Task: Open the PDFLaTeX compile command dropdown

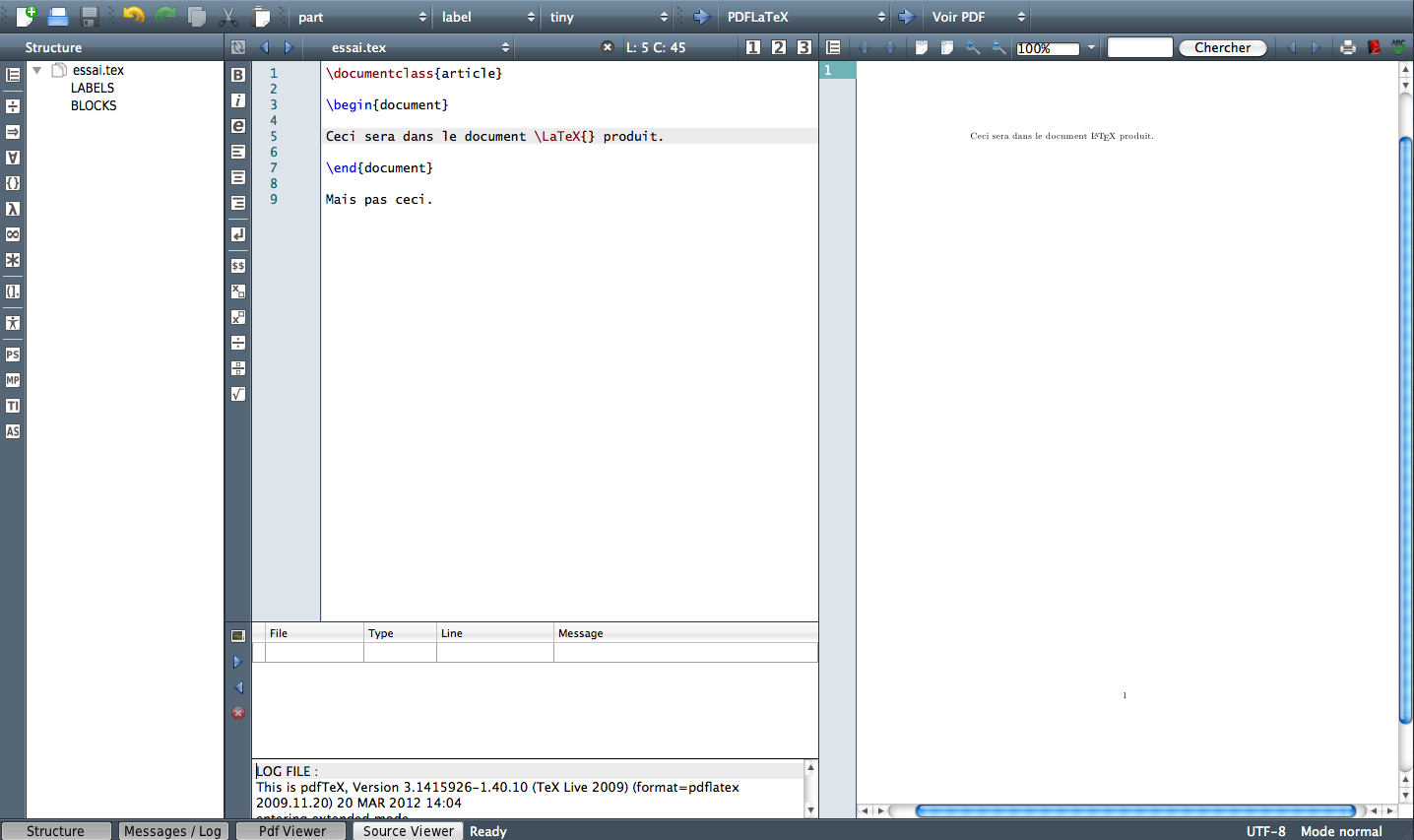Action: click(x=805, y=17)
